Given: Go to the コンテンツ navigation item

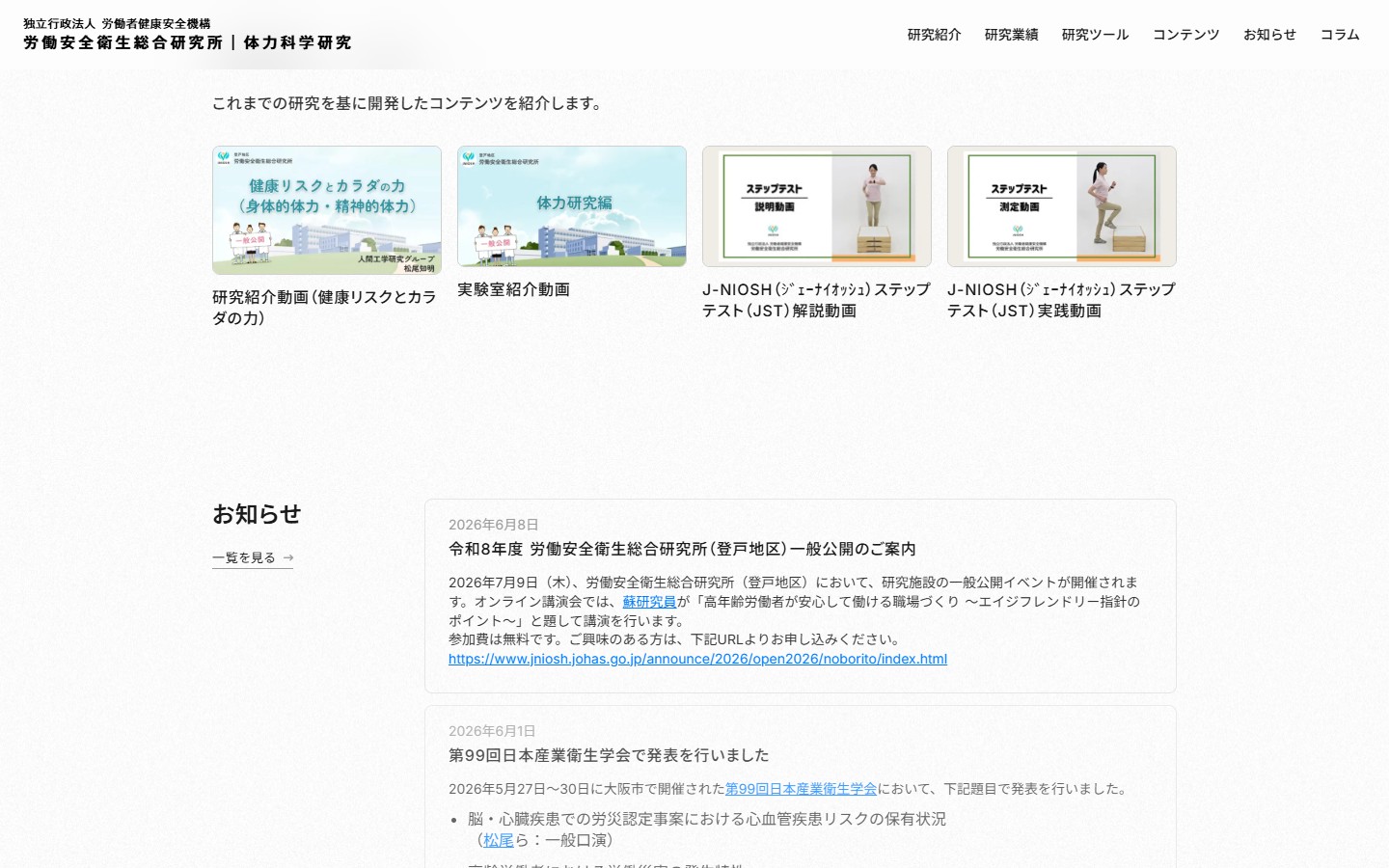Looking at the screenshot, I should [1185, 35].
